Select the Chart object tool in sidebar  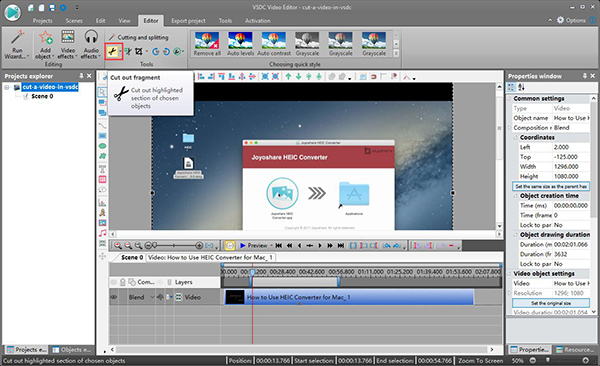102,202
